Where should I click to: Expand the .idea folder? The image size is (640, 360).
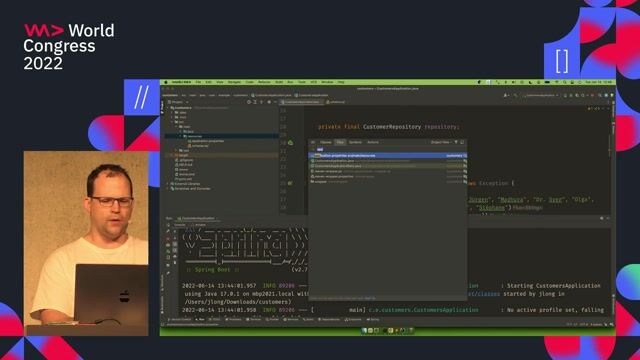[172, 113]
